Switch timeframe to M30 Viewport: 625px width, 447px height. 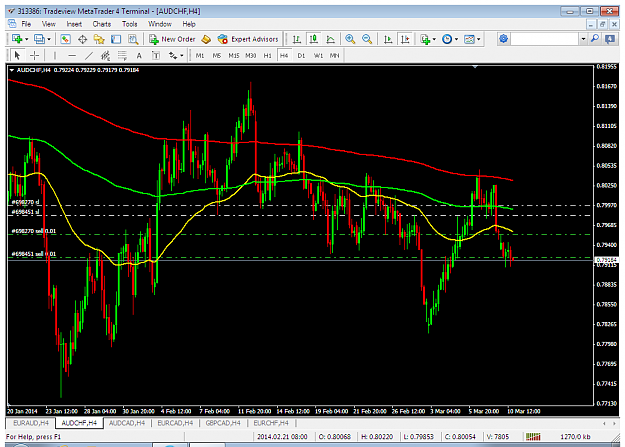[x=250, y=55]
